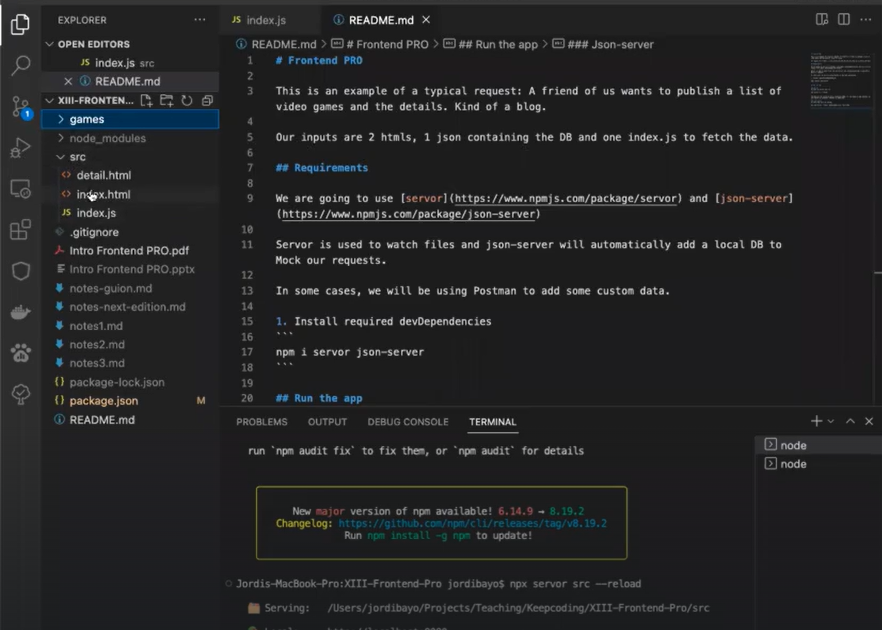The width and height of the screenshot is (882, 630).
Task: Click the editor minimap
Action: click(841, 80)
